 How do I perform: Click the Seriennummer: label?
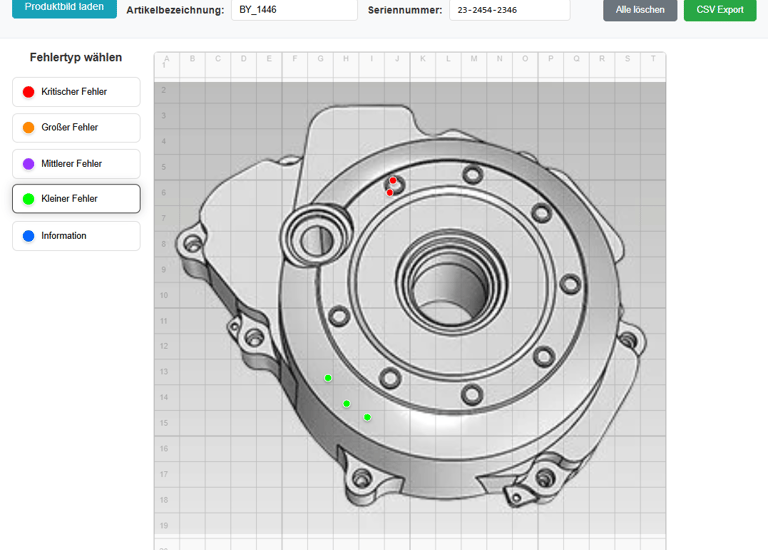[405, 10]
